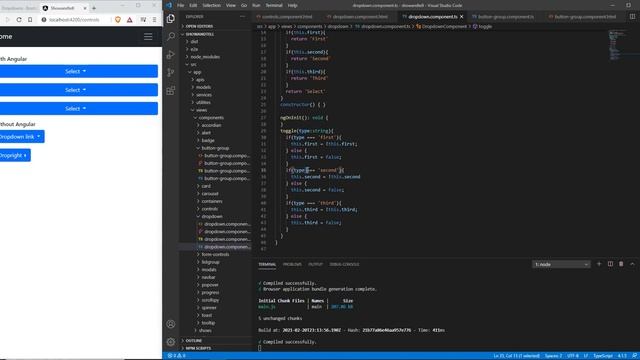Open the File menu
The image size is (640, 360).
(x=181, y=5)
